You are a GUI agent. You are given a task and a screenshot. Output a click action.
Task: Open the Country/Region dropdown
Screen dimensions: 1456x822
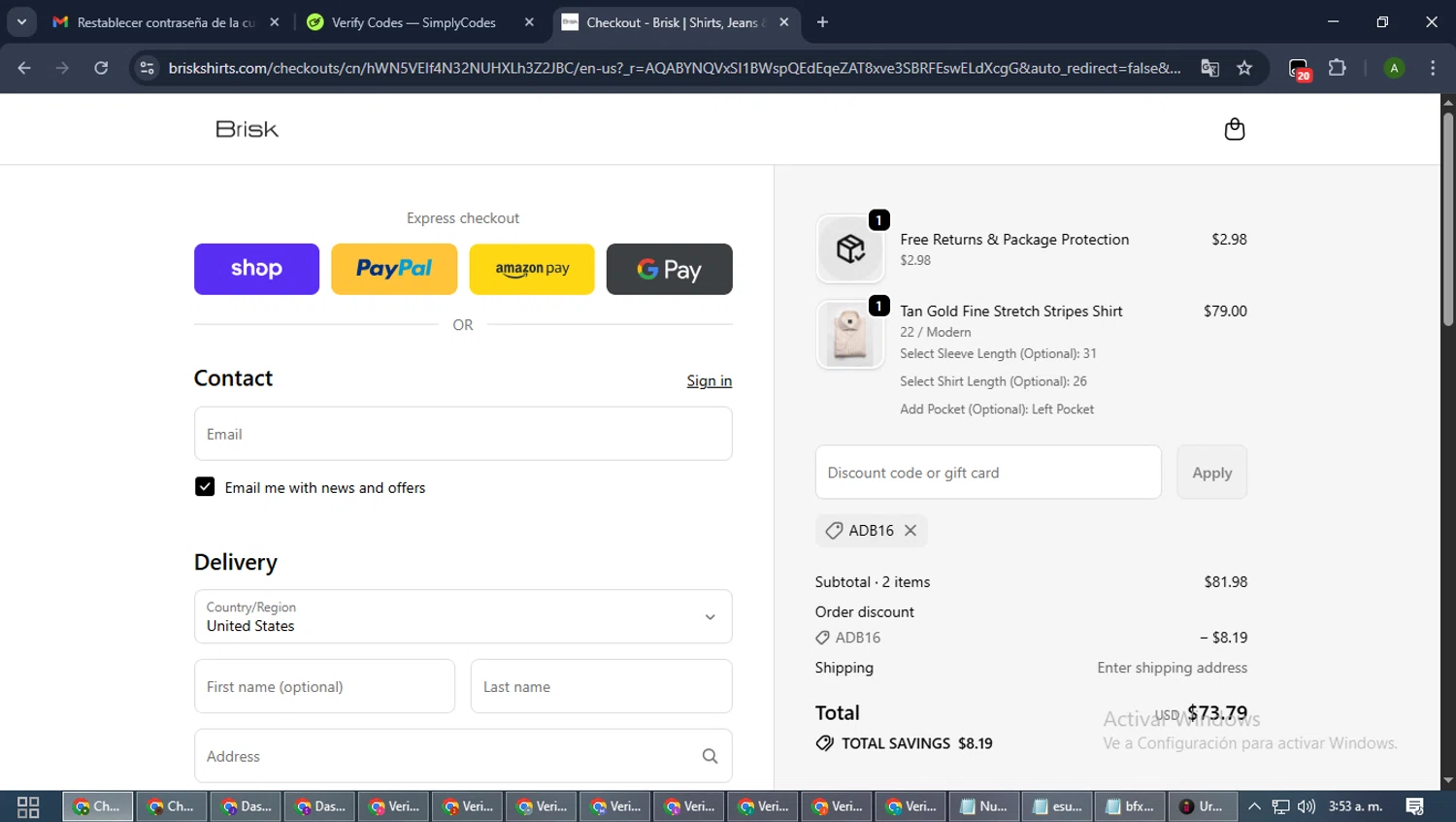463,616
